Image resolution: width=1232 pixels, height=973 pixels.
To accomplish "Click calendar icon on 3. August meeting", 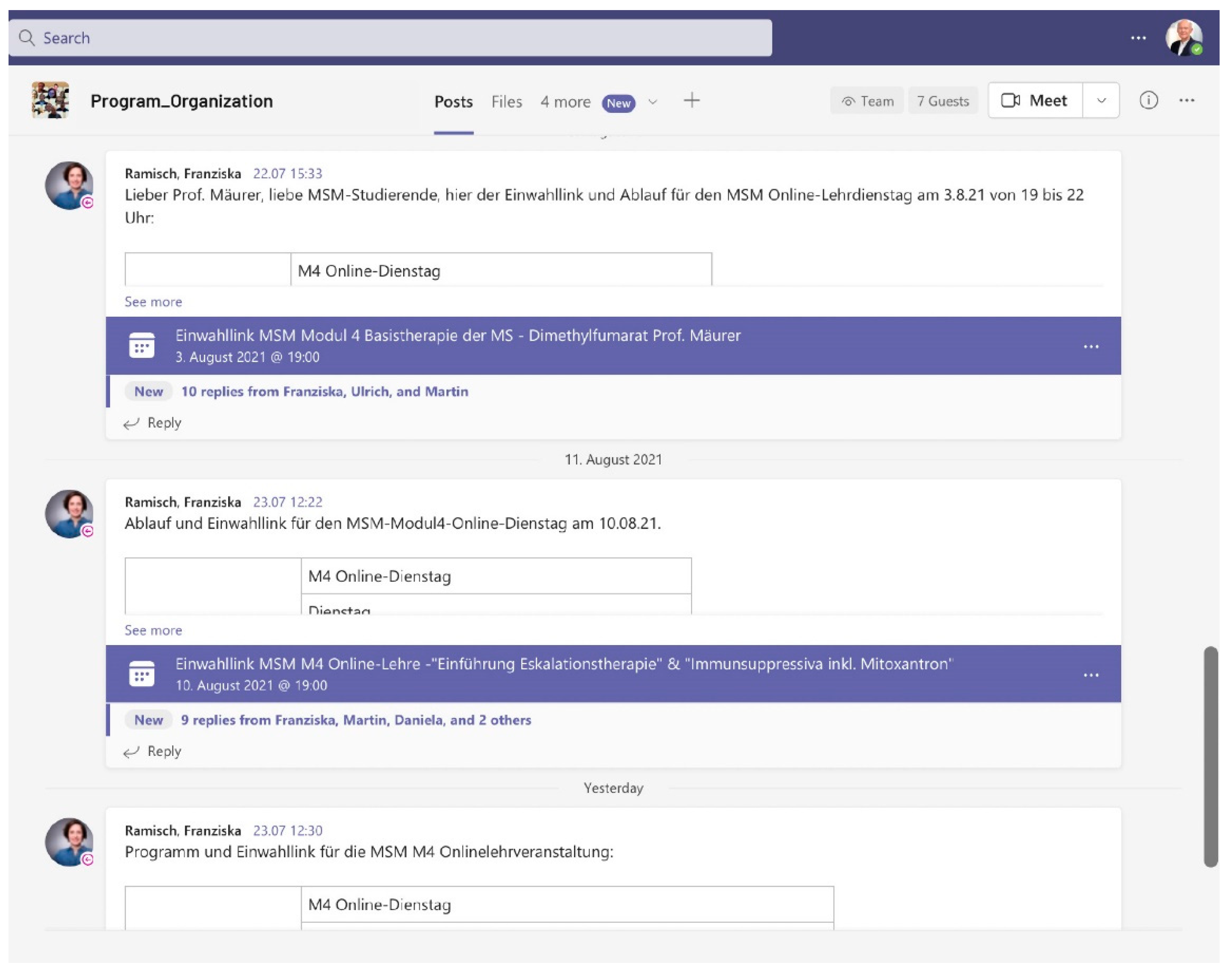I will (x=142, y=346).
